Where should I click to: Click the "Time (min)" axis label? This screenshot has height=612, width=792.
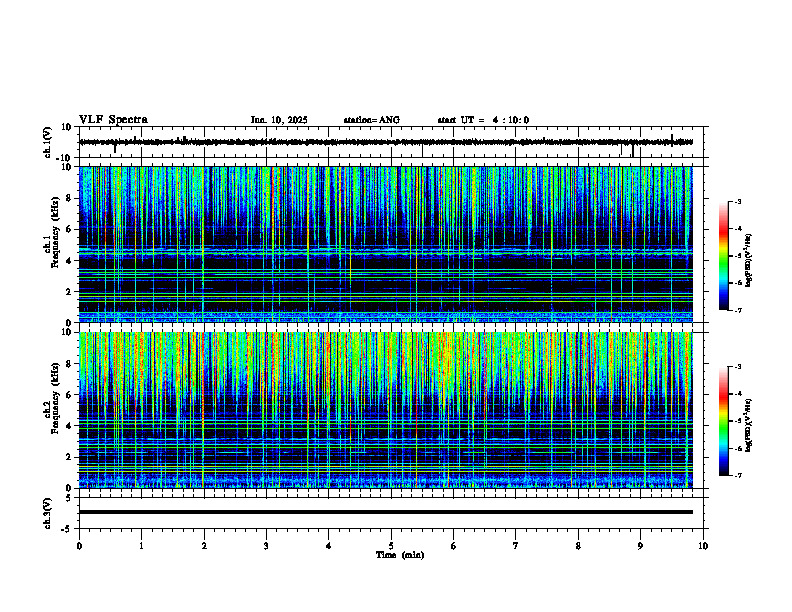tap(400, 555)
